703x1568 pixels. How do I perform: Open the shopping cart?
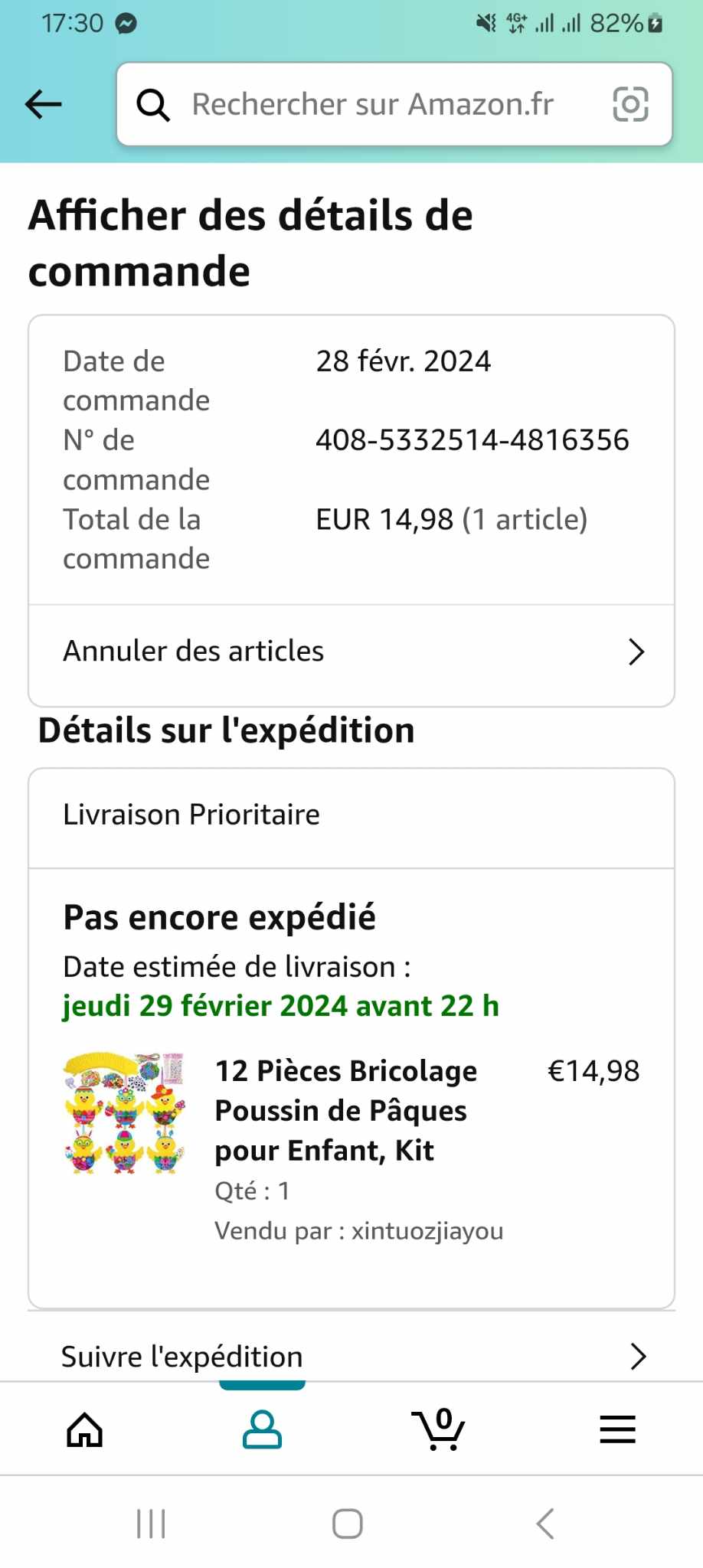(x=439, y=1429)
